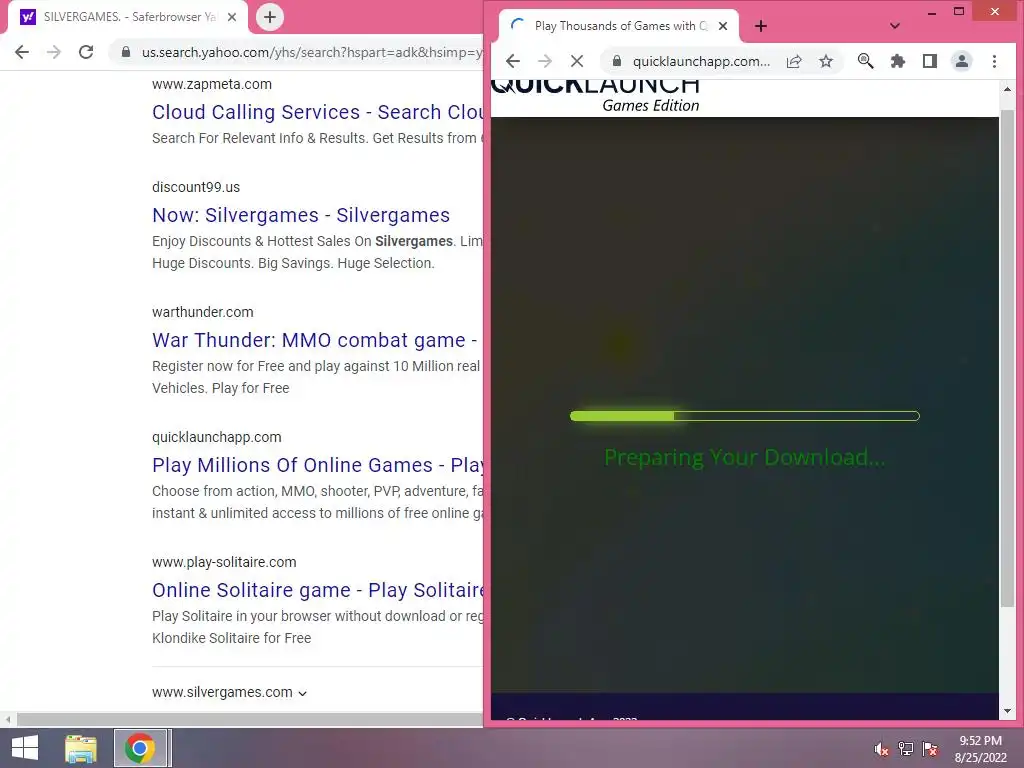Image resolution: width=1024 pixels, height=768 pixels.
Task: Click scroll up arrow in QuickLaunch window
Action: point(1007,89)
